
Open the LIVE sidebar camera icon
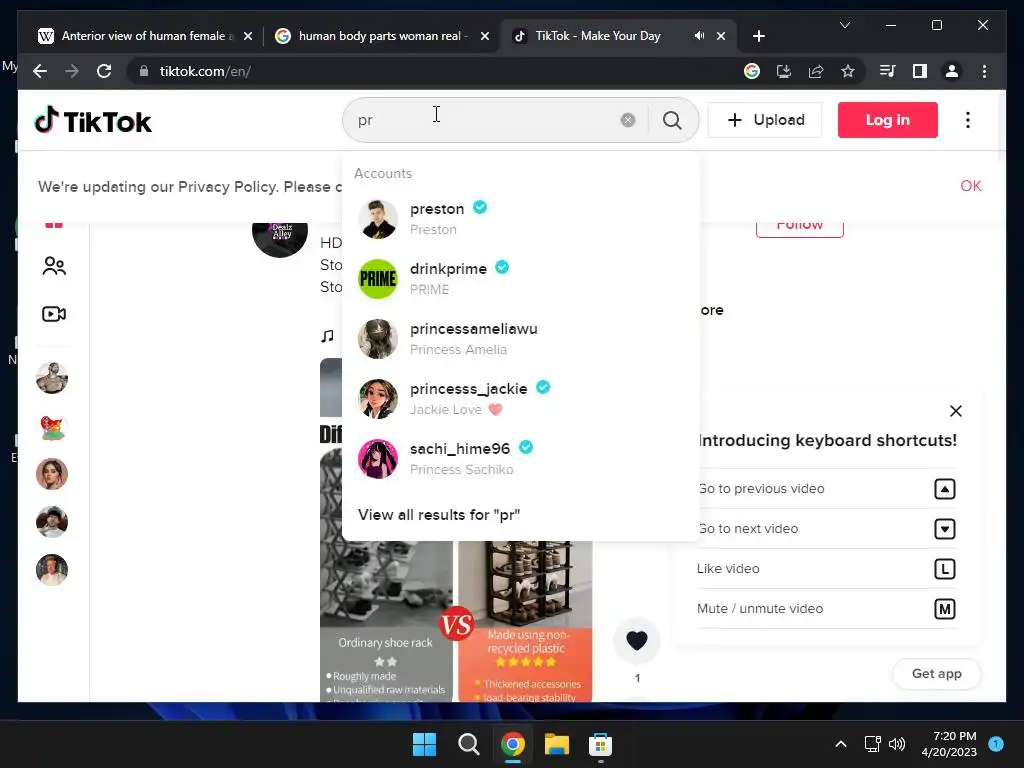pos(54,314)
